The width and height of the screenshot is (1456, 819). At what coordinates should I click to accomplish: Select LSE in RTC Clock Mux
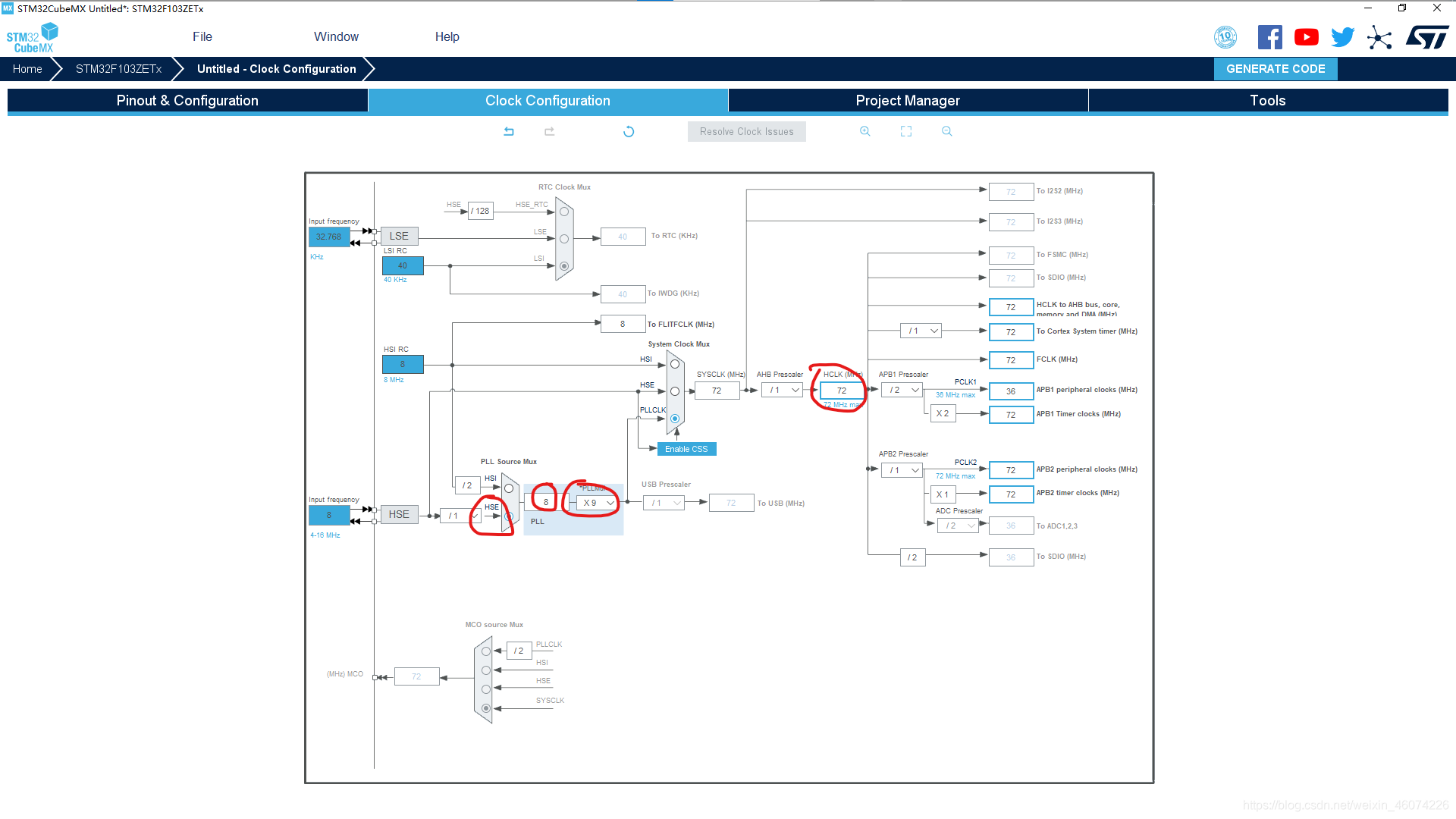pos(564,239)
